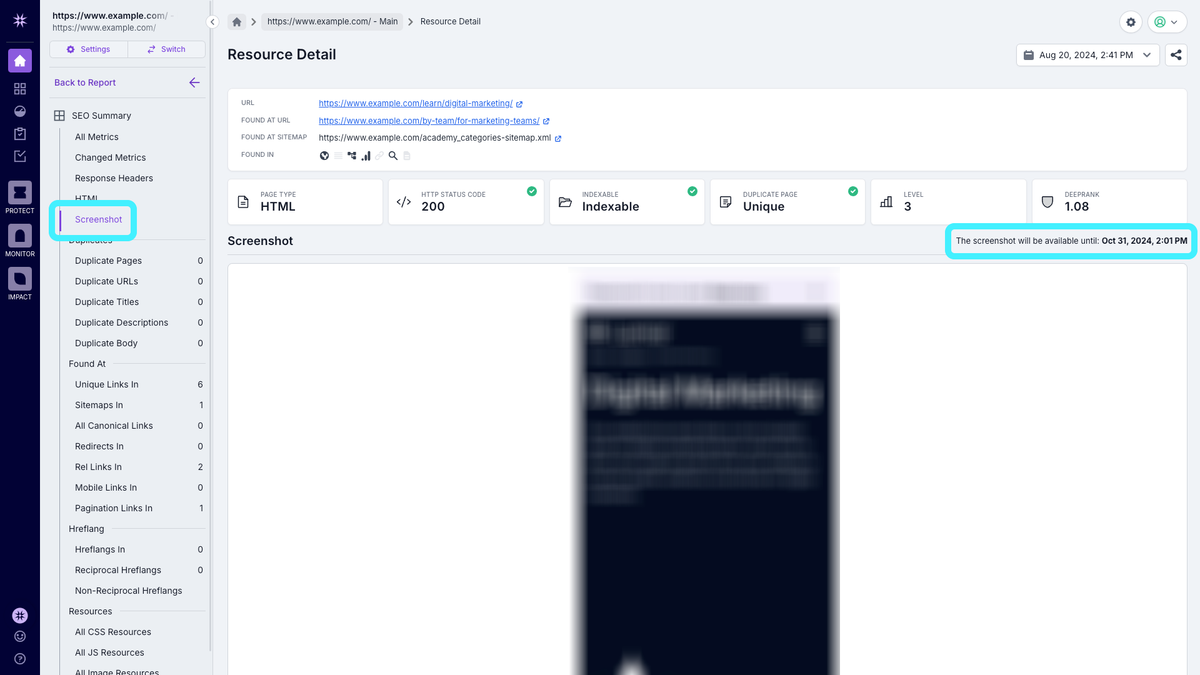Open the account avatar dropdown
The height and width of the screenshot is (675, 1200).
1165,22
